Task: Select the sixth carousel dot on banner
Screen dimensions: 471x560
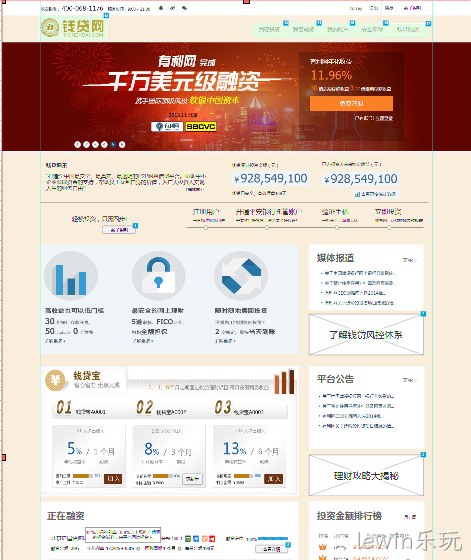Action: pos(122,145)
